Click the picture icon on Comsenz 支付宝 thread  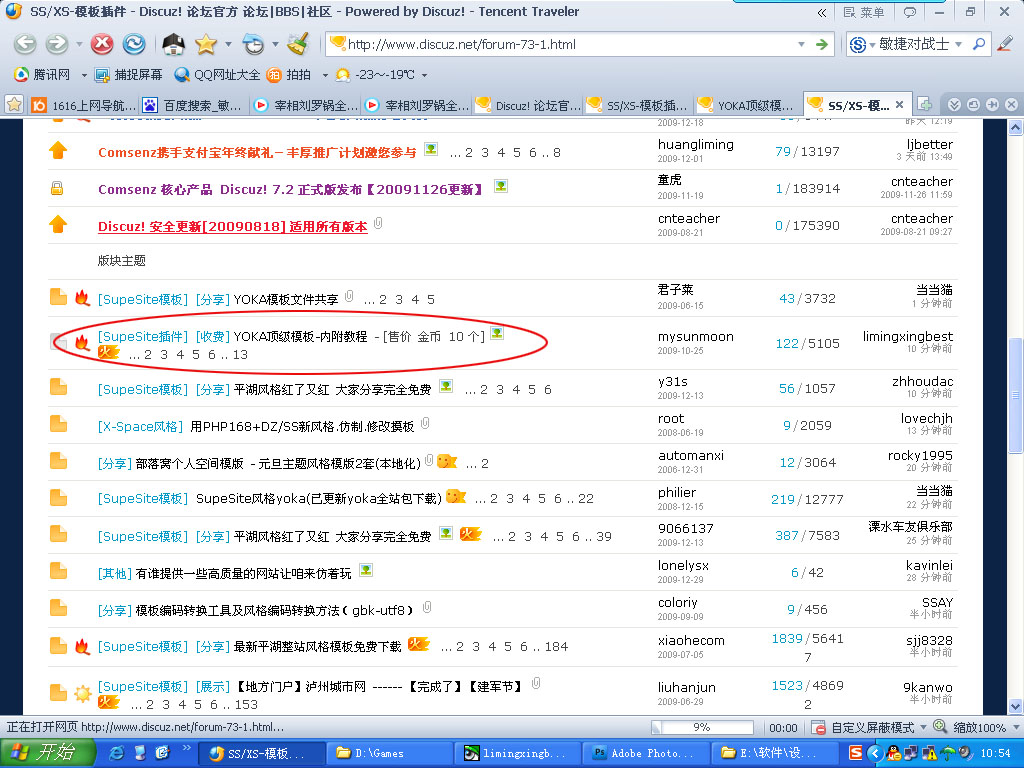[431, 149]
